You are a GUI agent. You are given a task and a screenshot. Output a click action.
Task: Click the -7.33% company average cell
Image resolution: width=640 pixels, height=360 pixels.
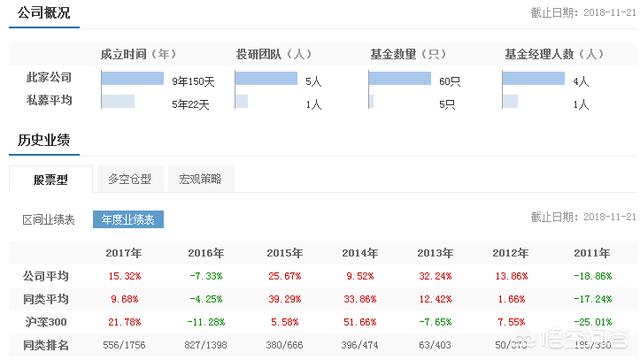click(x=206, y=276)
